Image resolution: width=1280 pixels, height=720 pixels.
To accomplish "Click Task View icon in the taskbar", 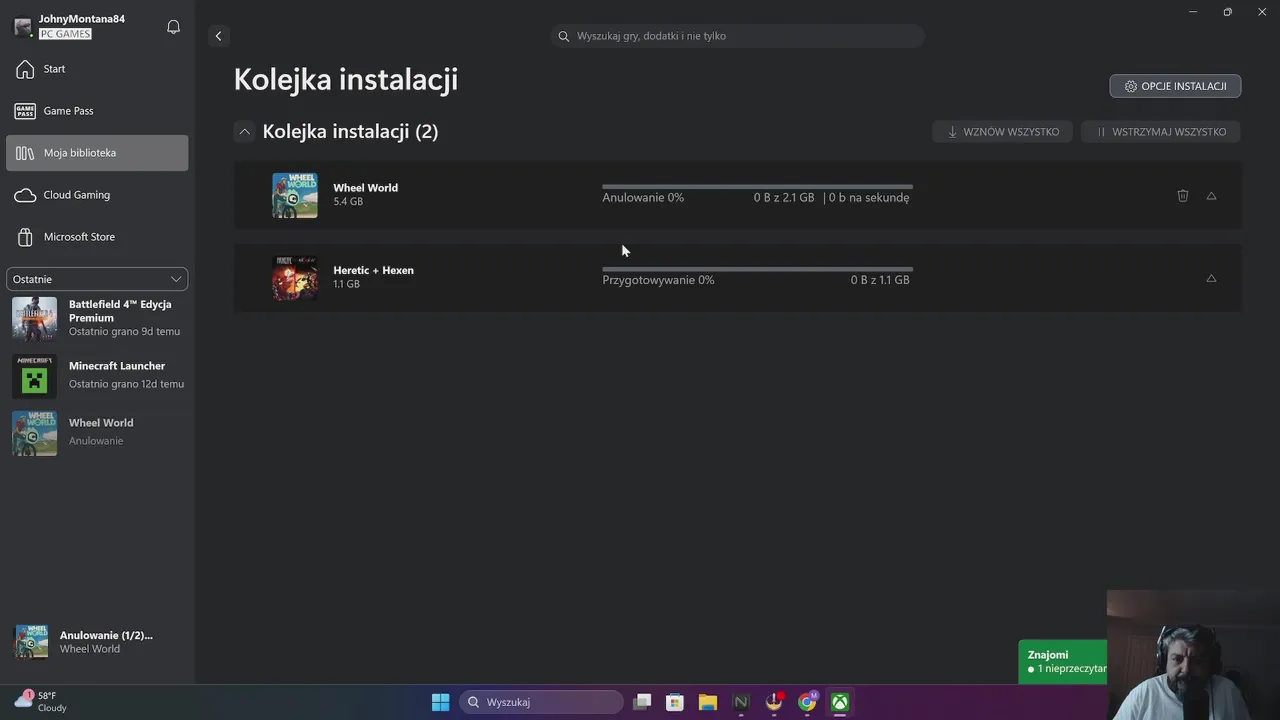I will coord(642,702).
